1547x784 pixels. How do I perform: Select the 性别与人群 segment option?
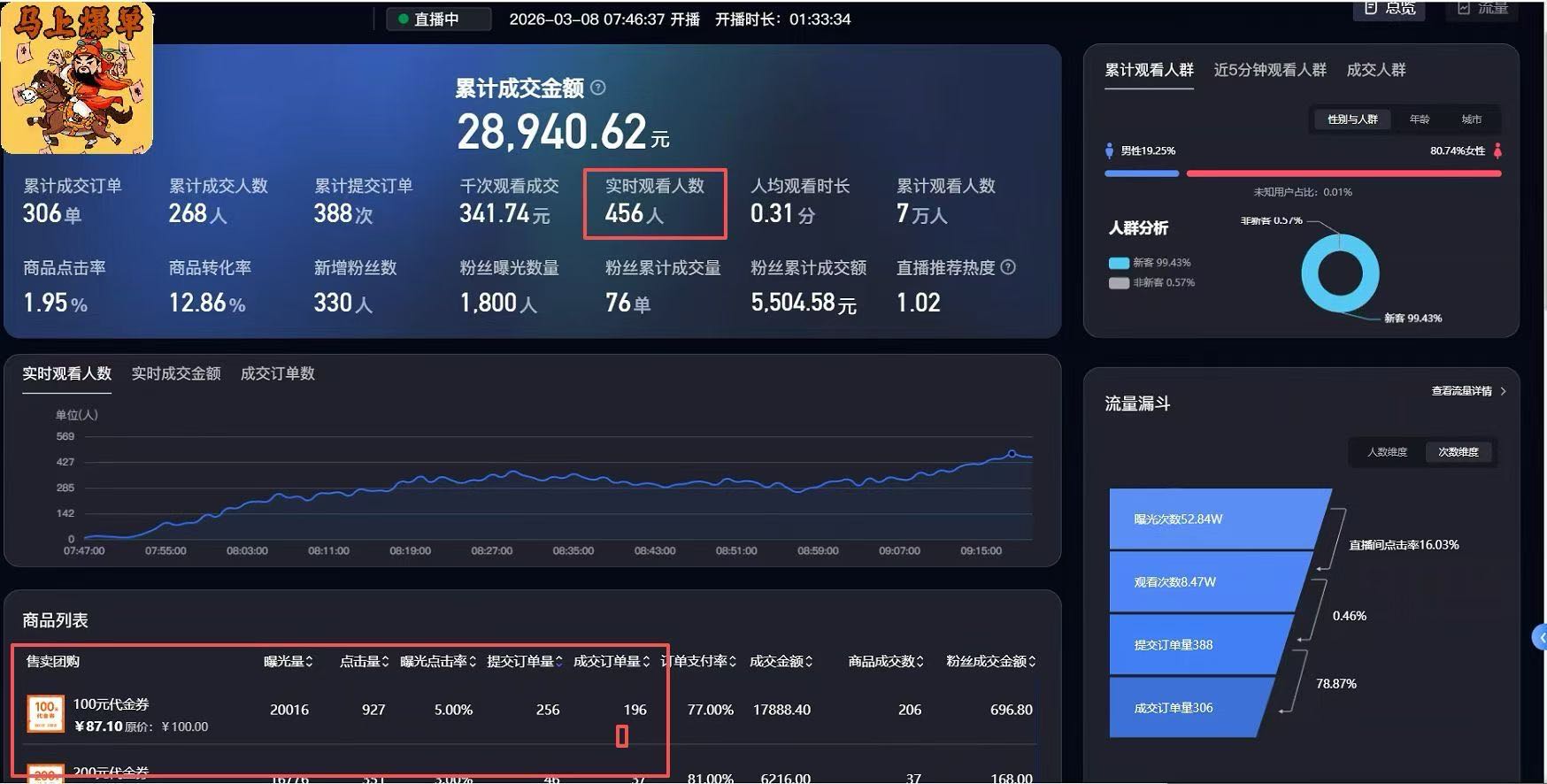1352,119
